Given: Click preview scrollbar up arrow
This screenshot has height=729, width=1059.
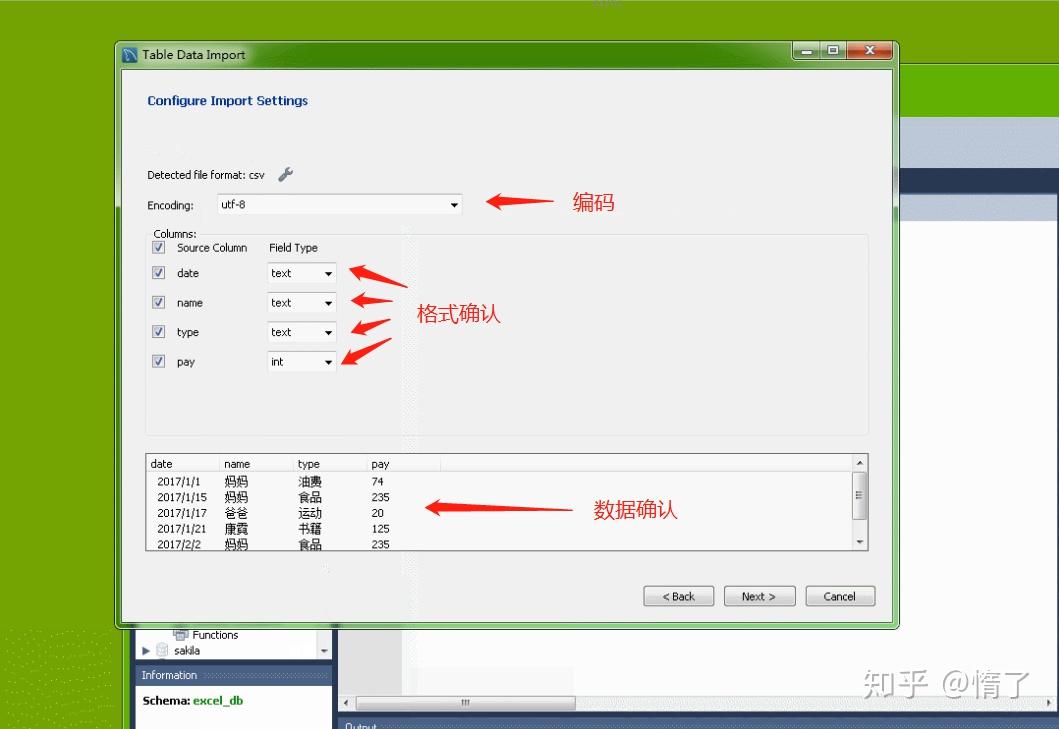Looking at the screenshot, I should point(860,463).
